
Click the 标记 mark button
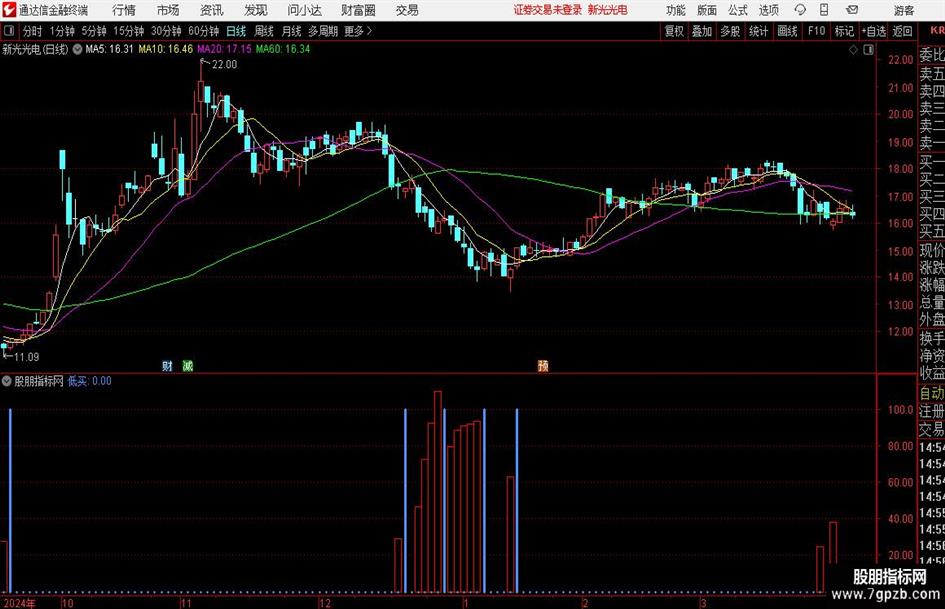click(x=844, y=31)
